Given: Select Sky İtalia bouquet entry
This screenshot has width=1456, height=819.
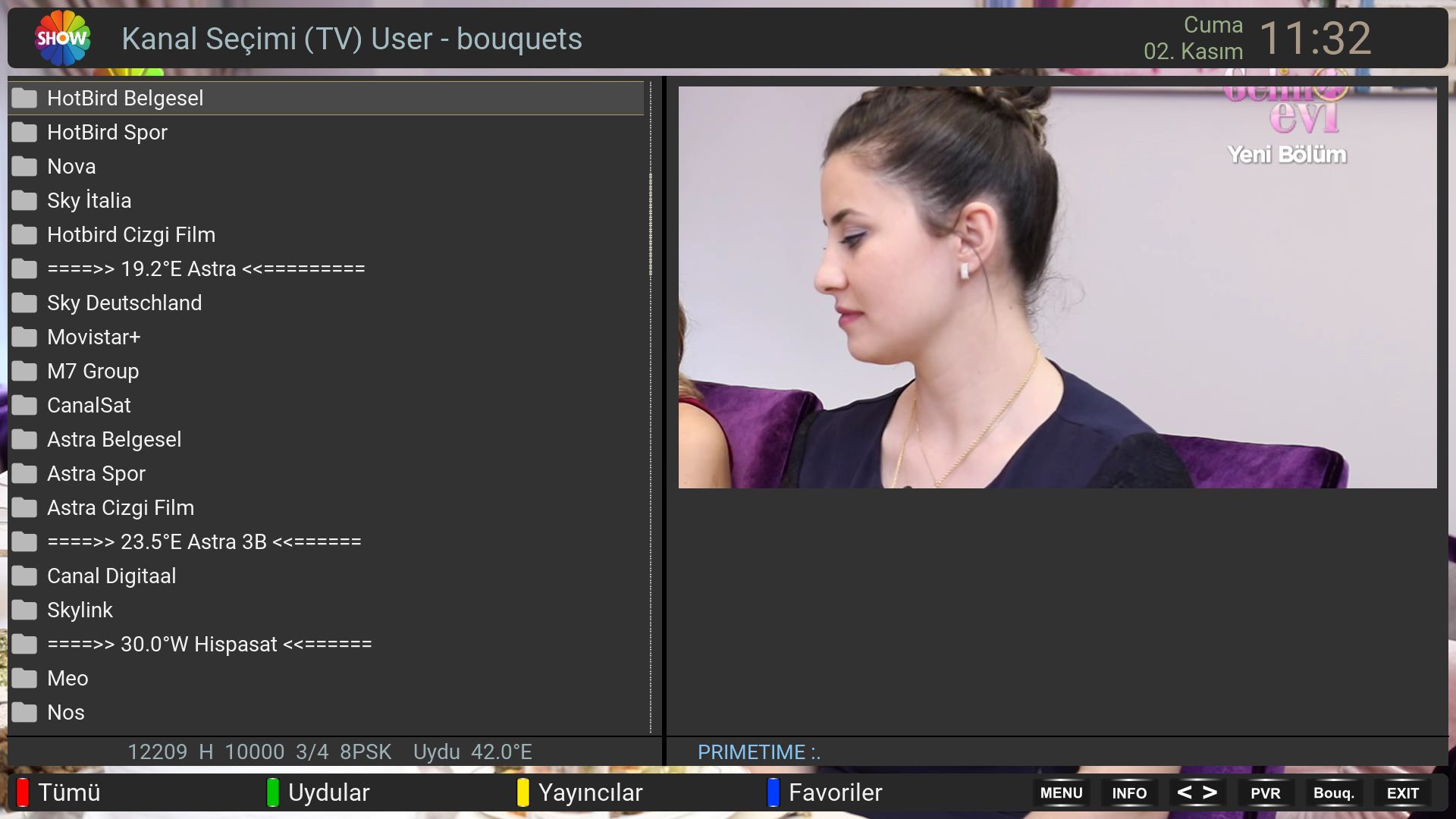Looking at the screenshot, I should coord(326,200).
